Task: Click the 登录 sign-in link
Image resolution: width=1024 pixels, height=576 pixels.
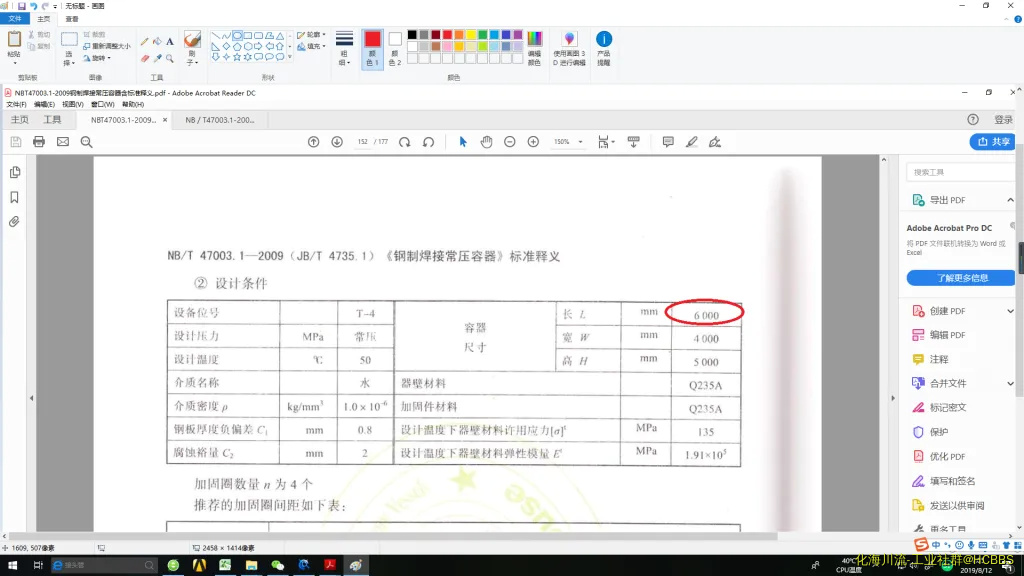Action: (x=1003, y=120)
